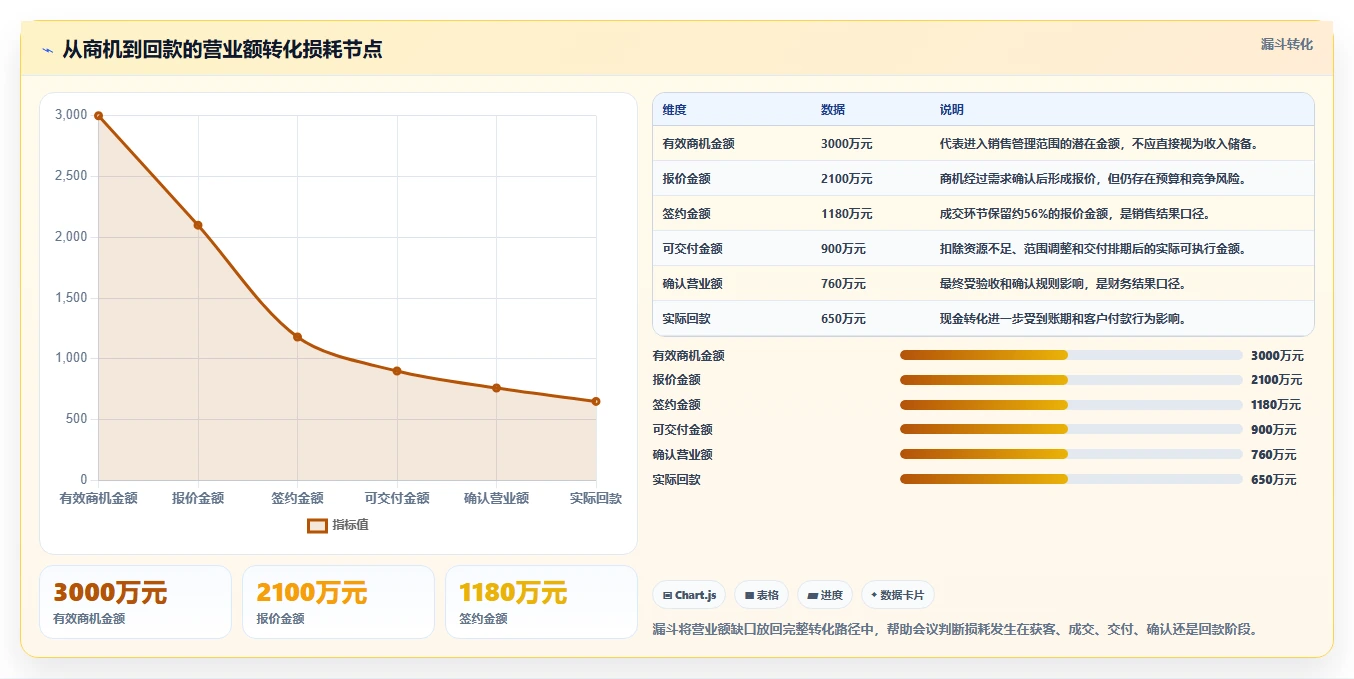This screenshot has height=679, width=1354.
Task: Click the 确认营业额 progress bar
Action: click(x=1071, y=454)
